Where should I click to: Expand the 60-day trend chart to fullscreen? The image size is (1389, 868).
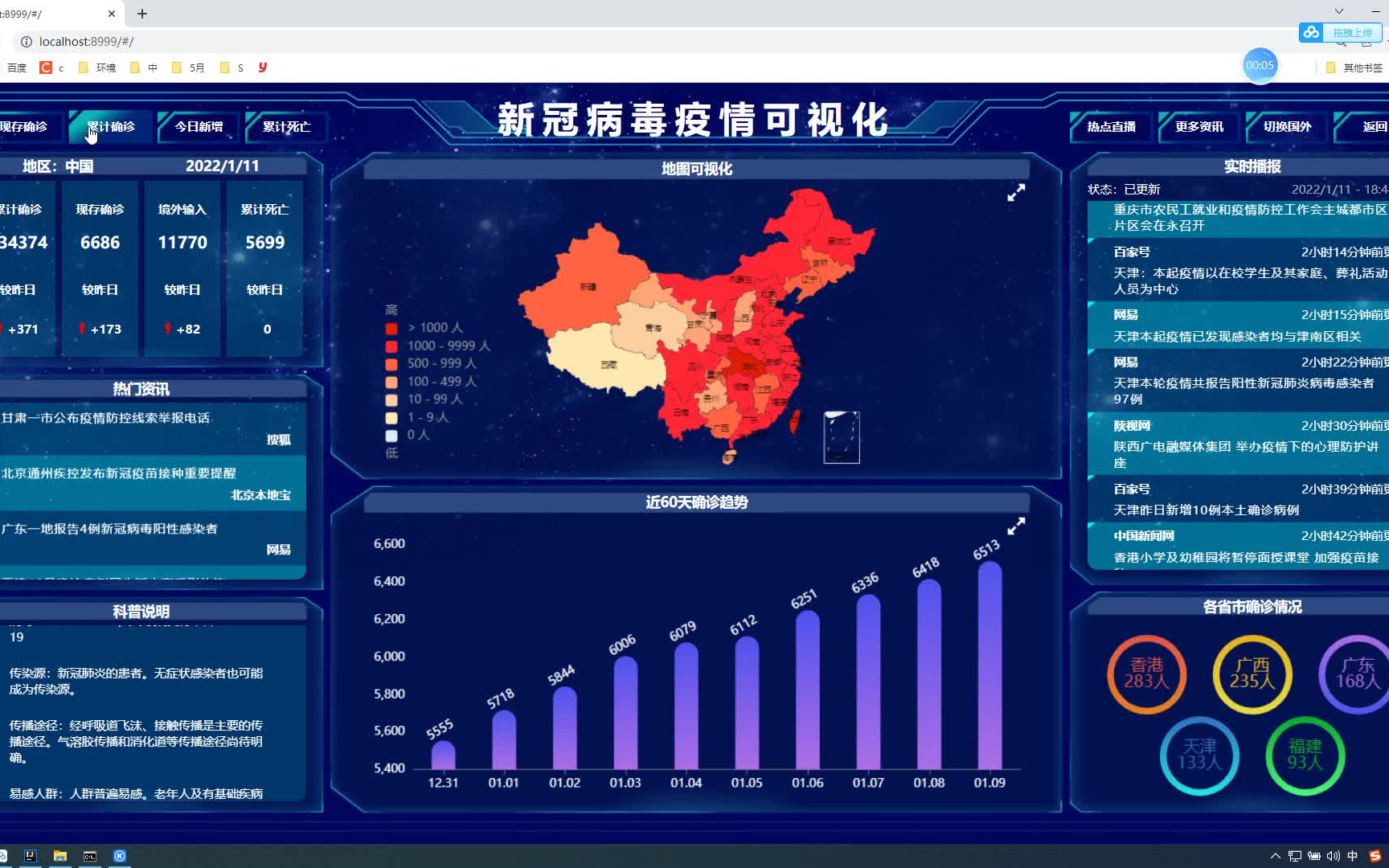[1016, 526]
